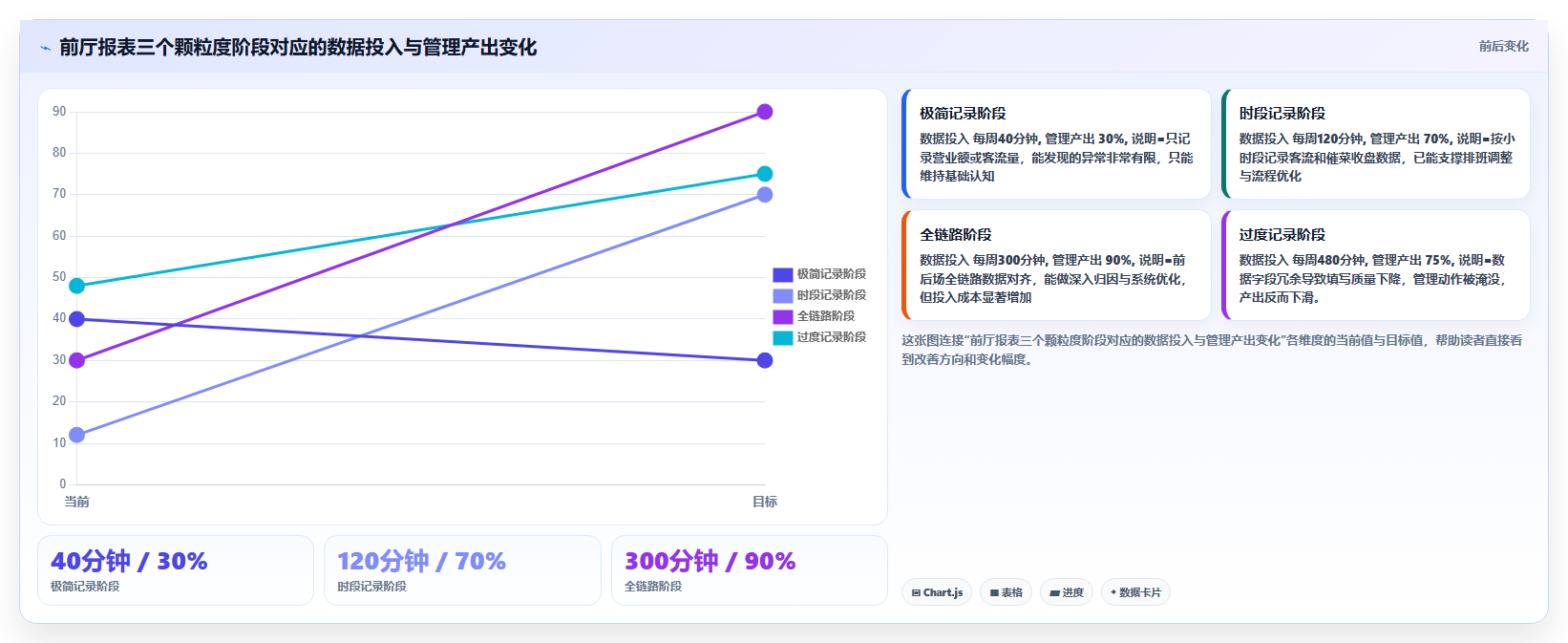Toggle 时段记录阶段 legend color box
This screenshot has width=1568, height=643.
click(782, 295)
